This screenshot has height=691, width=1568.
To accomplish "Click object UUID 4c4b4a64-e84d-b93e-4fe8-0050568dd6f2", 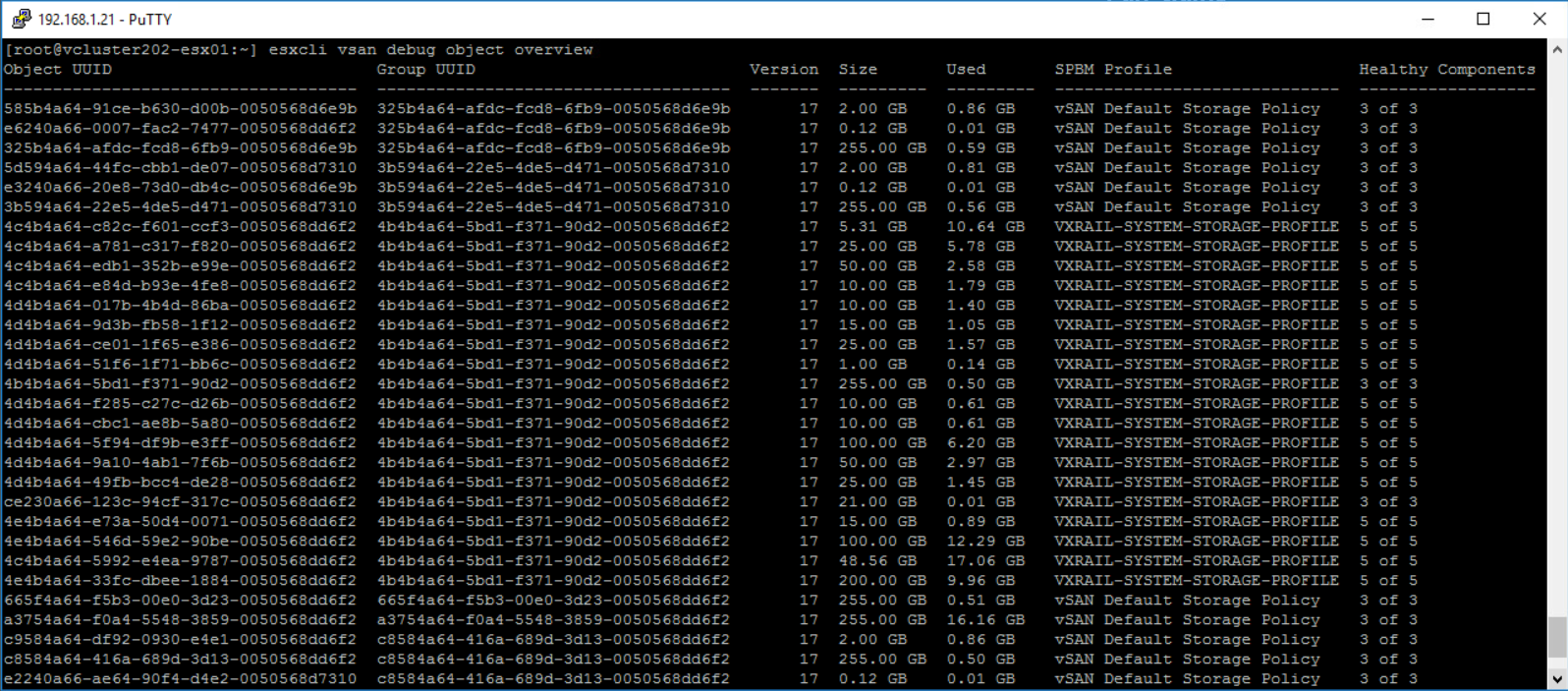I will pos(180,286).
